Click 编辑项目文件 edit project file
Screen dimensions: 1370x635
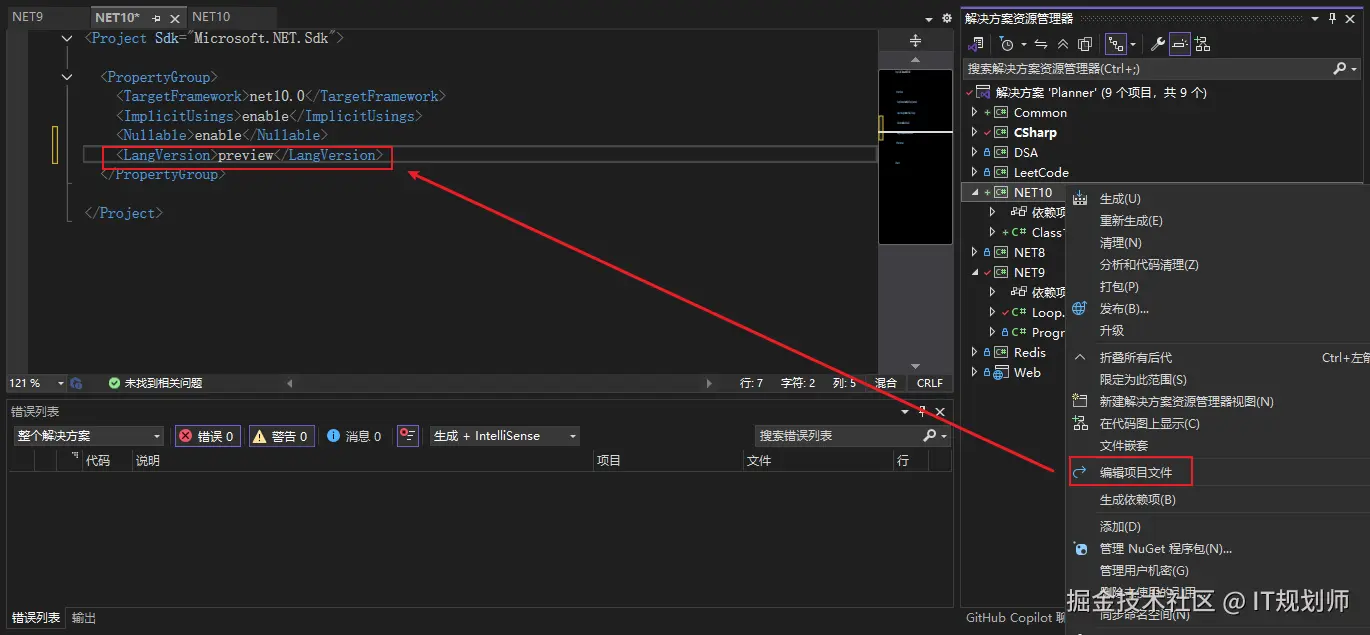click(1136, 472)
